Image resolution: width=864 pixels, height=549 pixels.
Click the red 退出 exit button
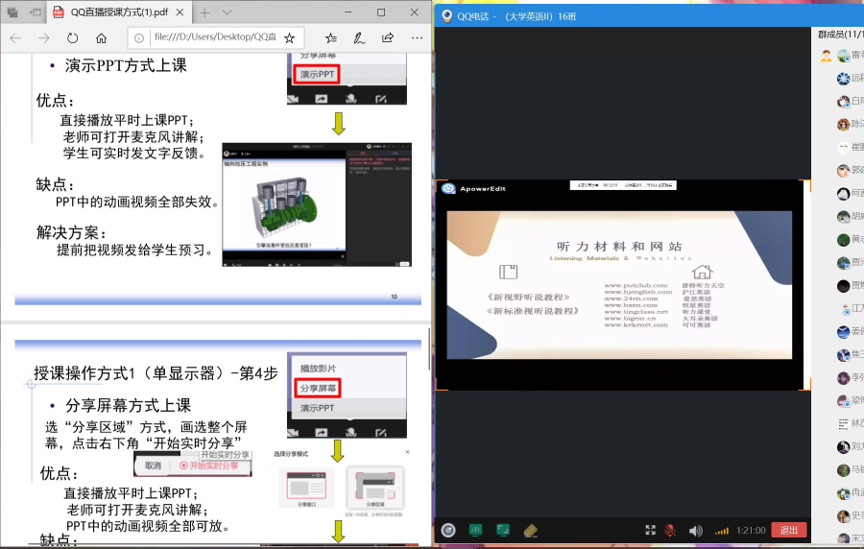789,530
